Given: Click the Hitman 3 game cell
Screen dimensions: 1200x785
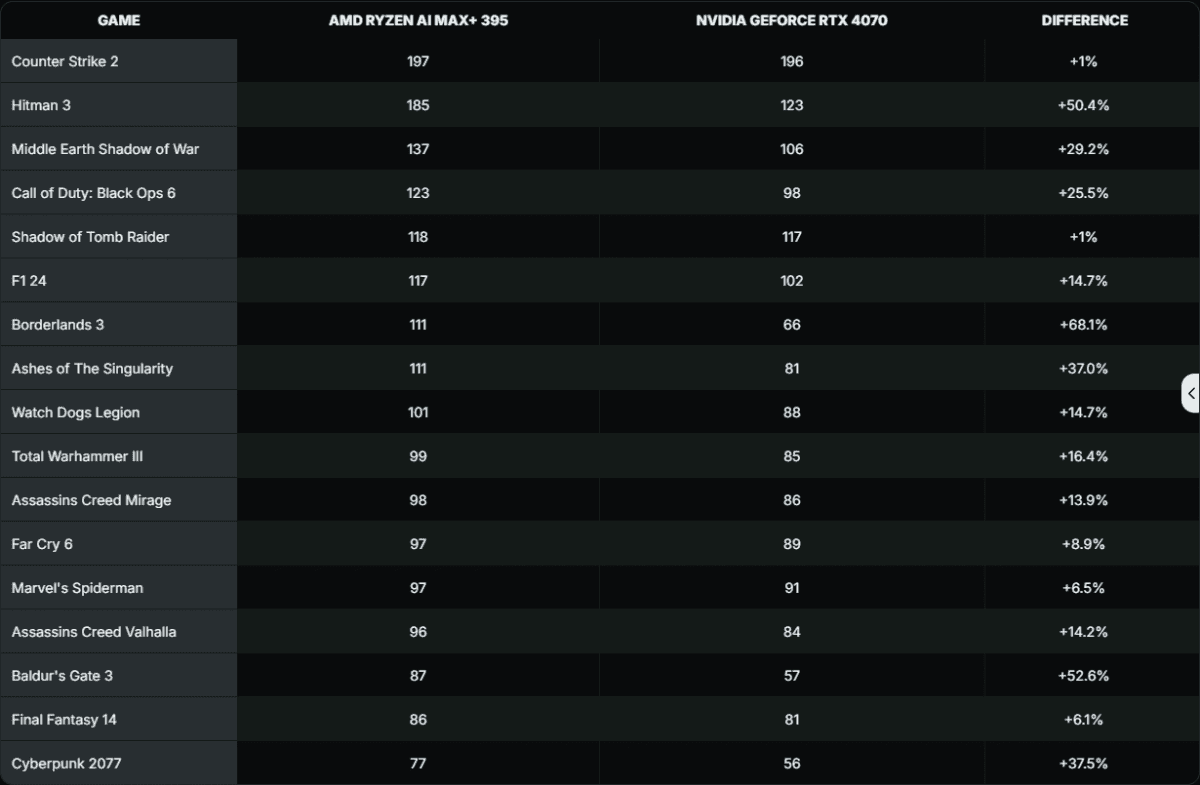Looking at the screenshot, I should coord(41,105).
